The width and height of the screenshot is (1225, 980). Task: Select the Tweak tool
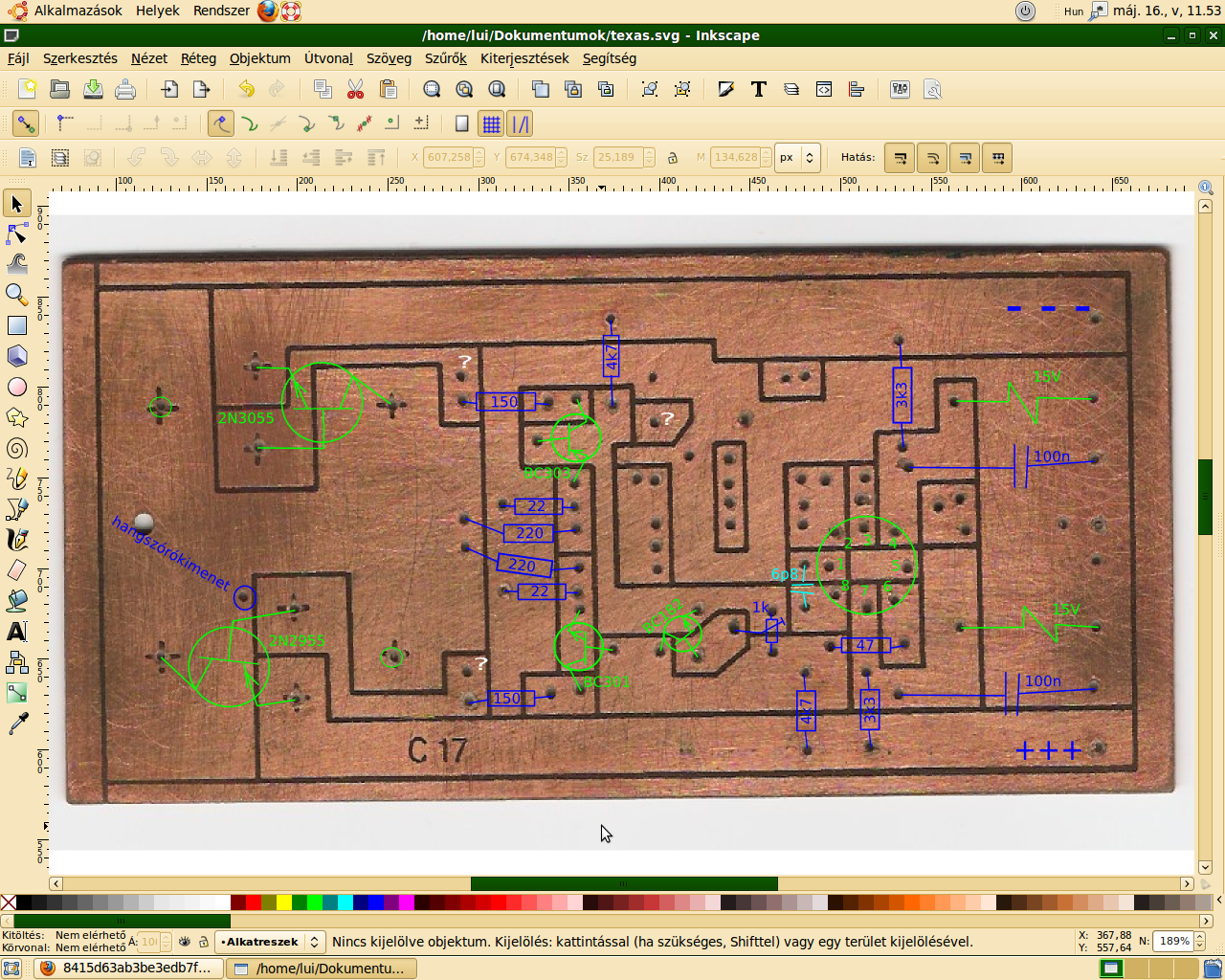(16, 263)
